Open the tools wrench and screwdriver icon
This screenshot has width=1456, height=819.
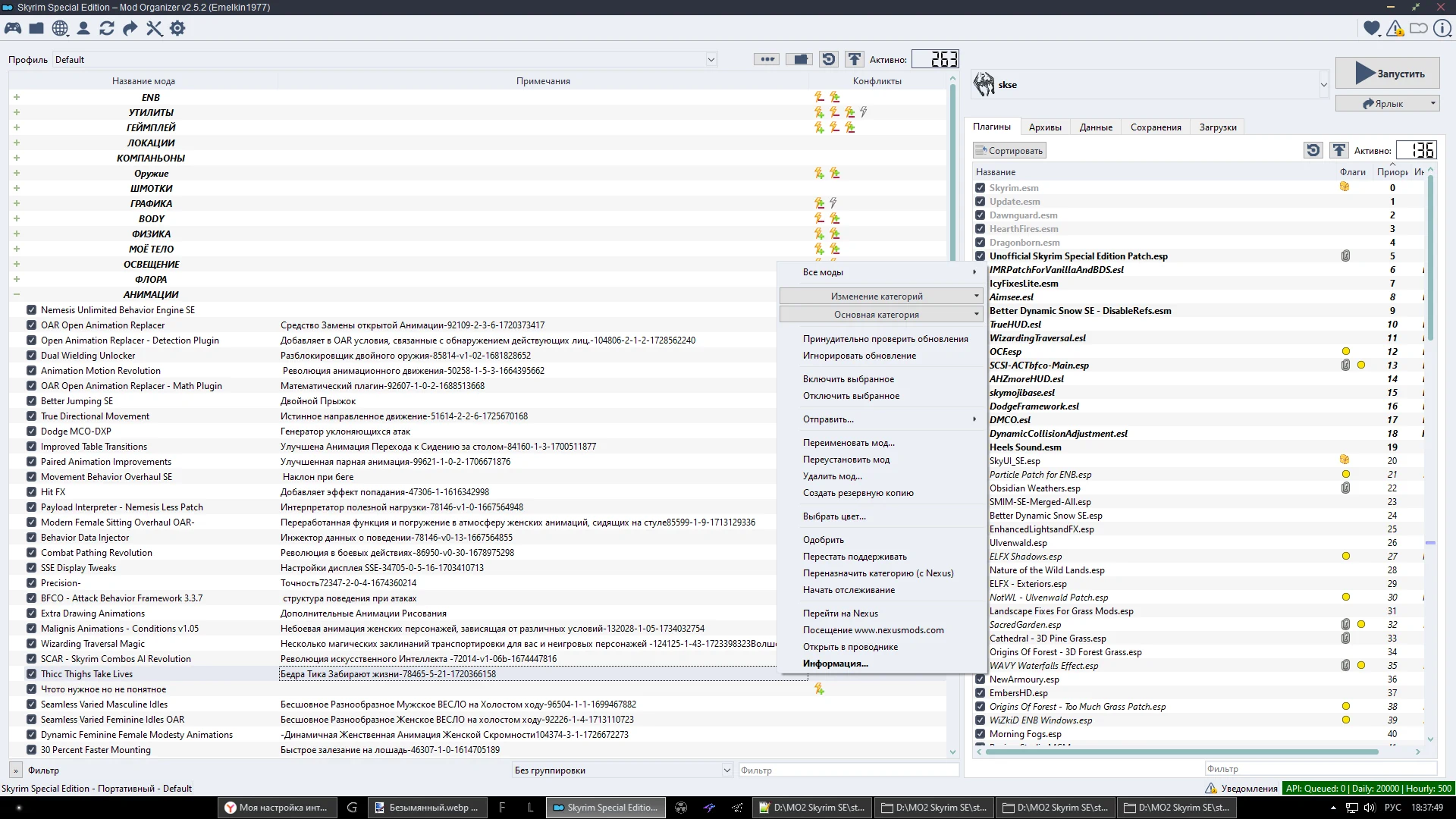(154, 28)
